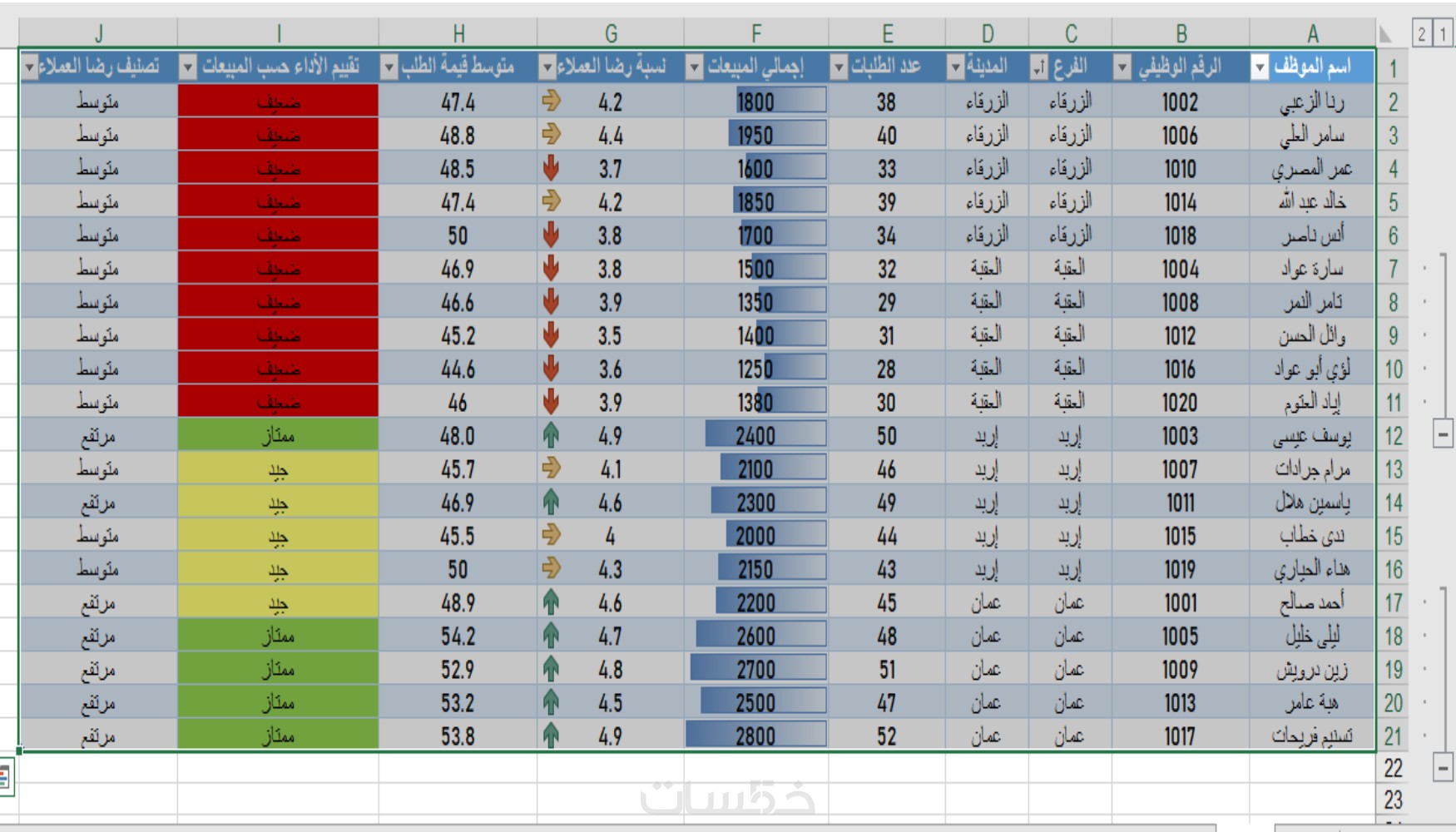Click the red ضعيف cell in سامر العلي's row
This screenshot has height=832, width=1456.
tap(278, 135)
